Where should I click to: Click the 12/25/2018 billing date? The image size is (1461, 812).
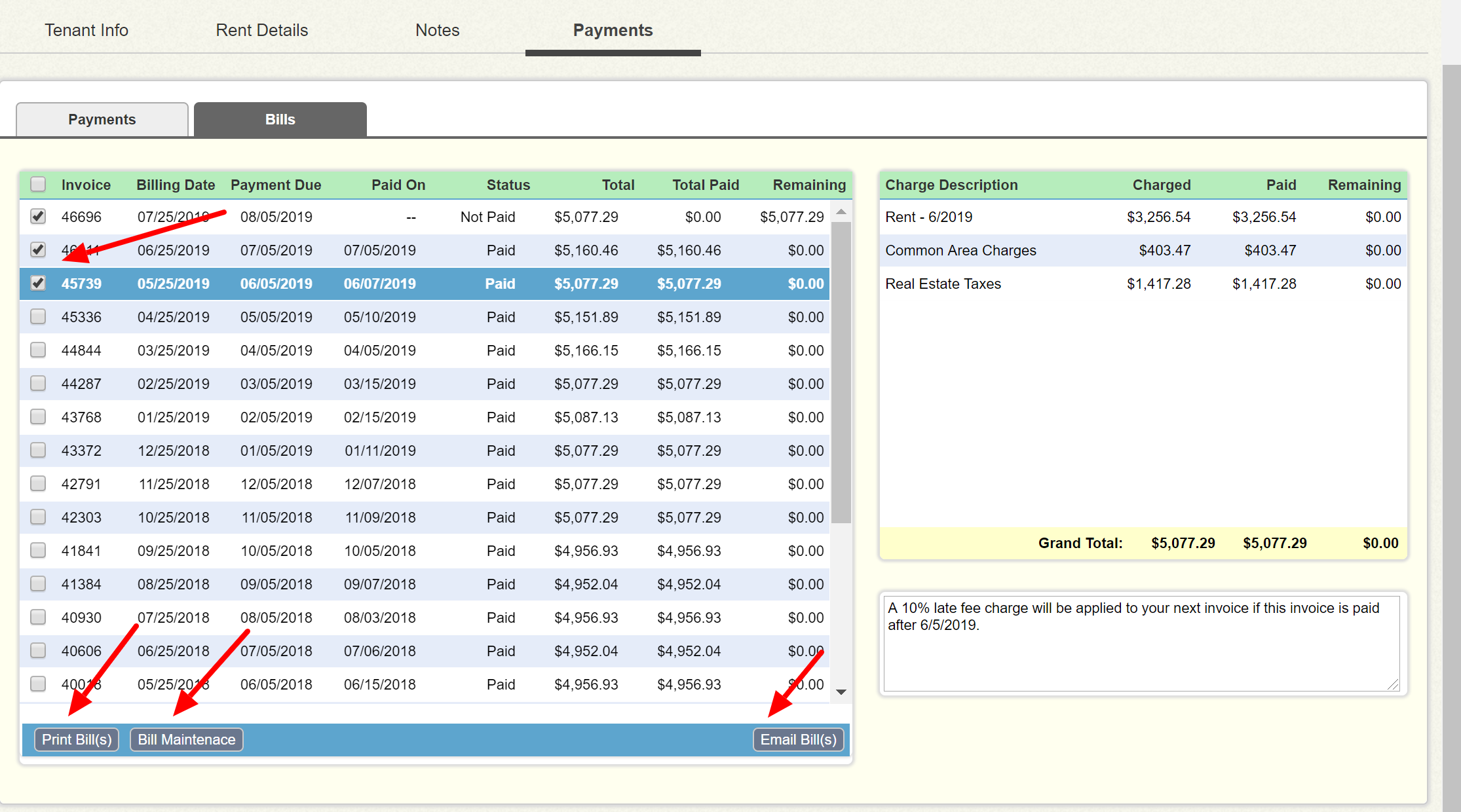[174, 451]
